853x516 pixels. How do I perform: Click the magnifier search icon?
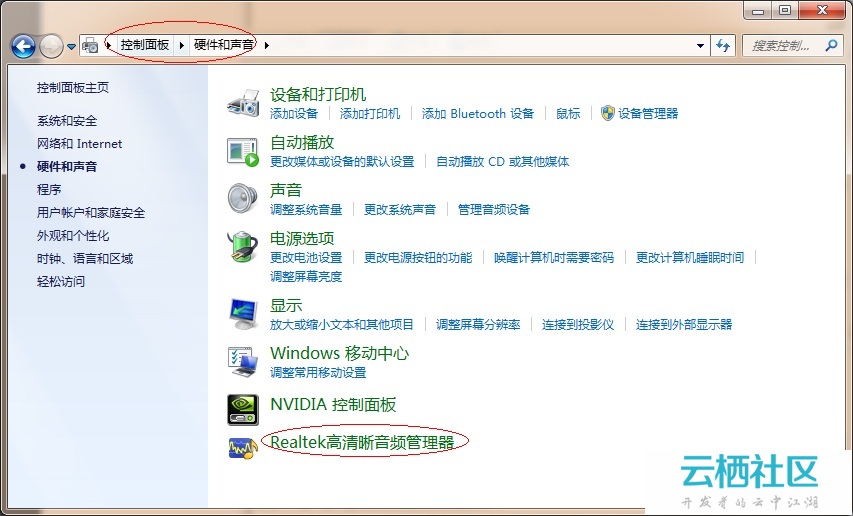(x=831, y=46)
